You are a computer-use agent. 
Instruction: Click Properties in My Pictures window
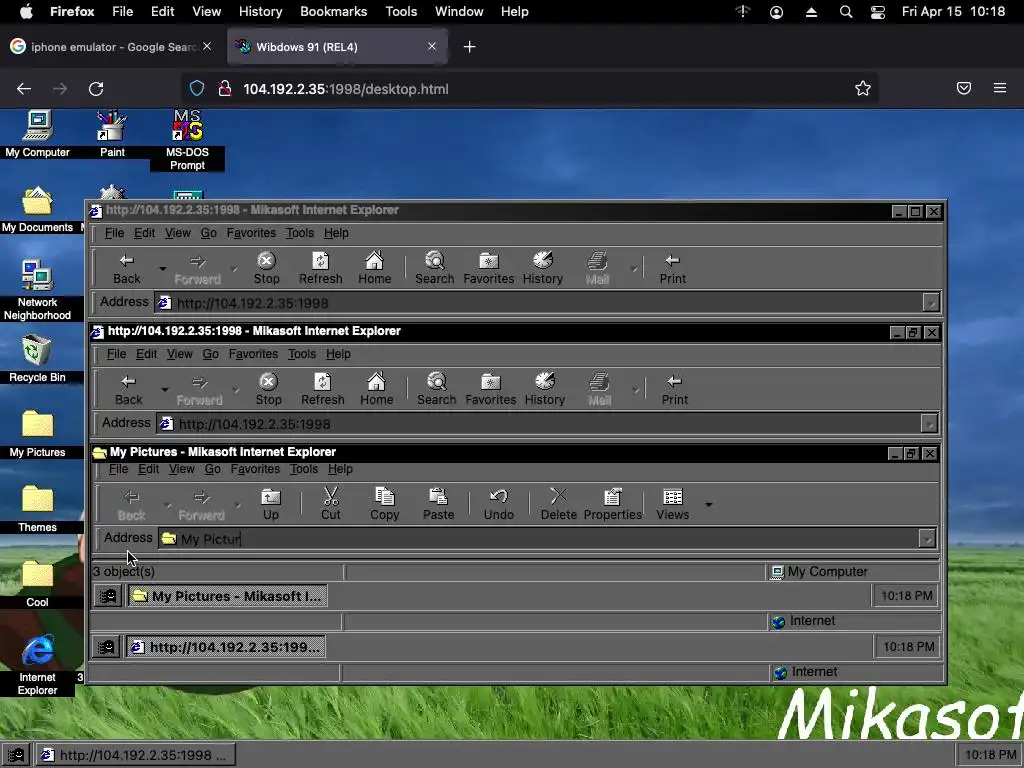pos(613,504)
